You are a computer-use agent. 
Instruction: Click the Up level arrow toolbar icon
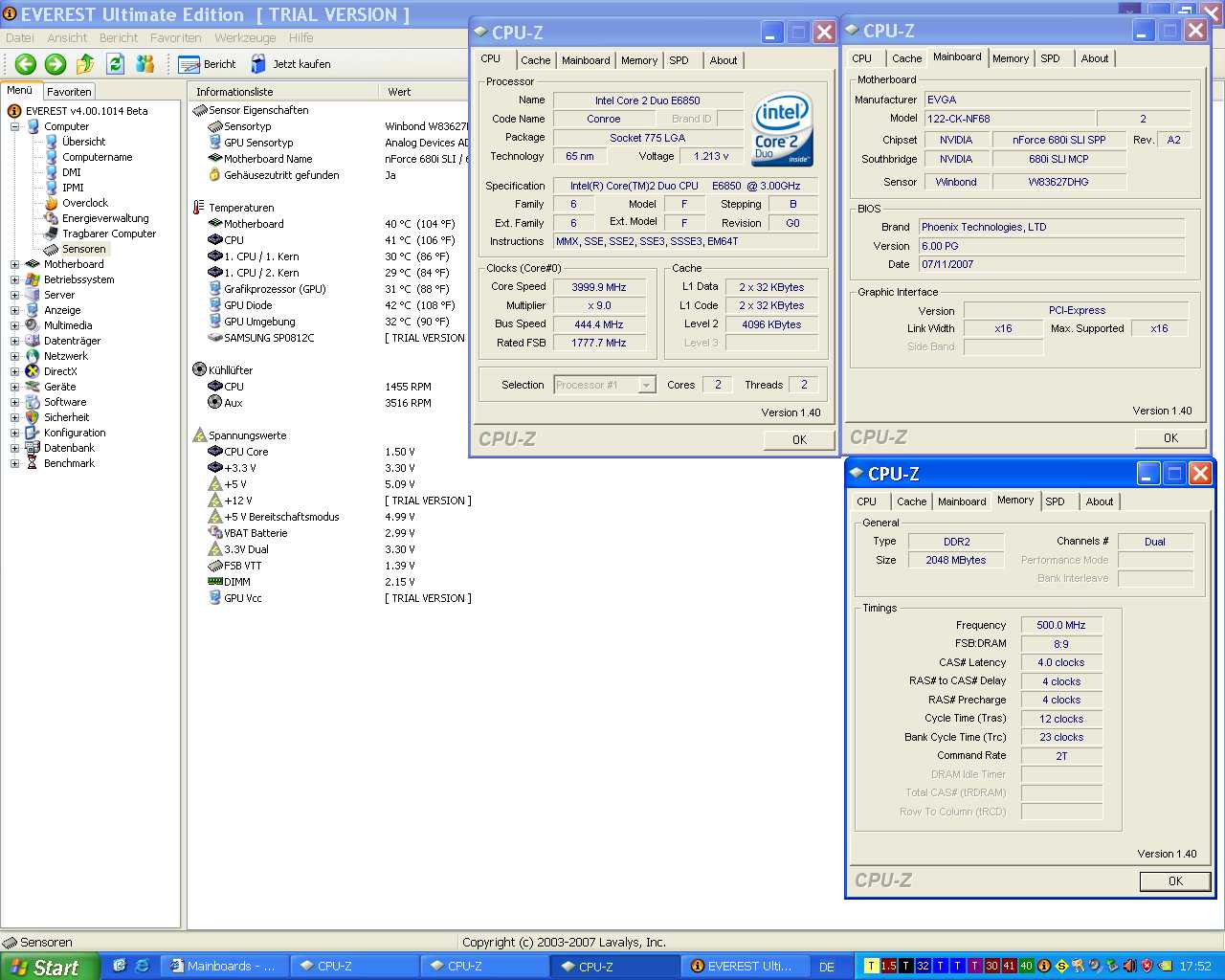(85, 64)
